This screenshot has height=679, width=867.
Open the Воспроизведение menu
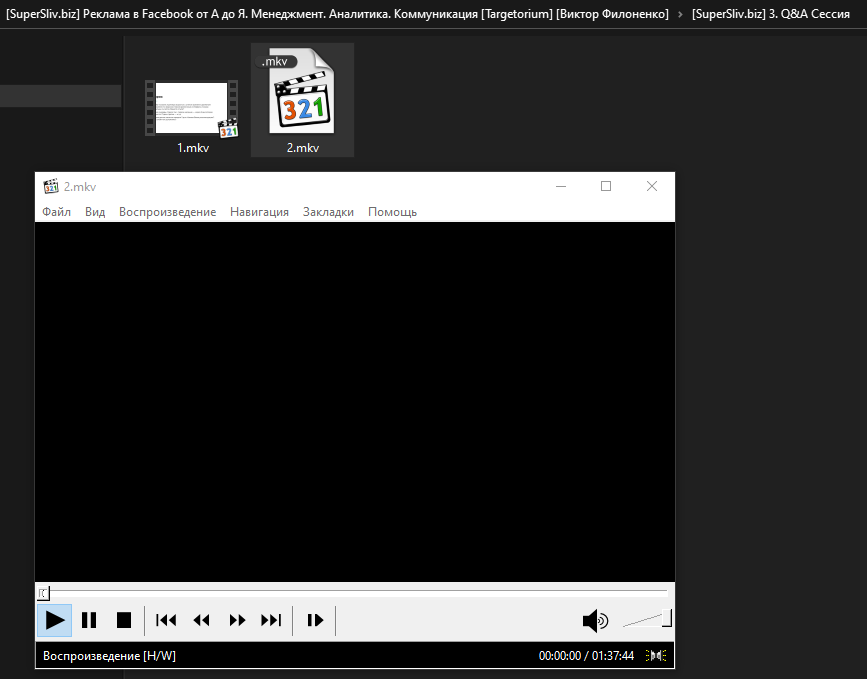pyautogui.click(x=167, y=212)
